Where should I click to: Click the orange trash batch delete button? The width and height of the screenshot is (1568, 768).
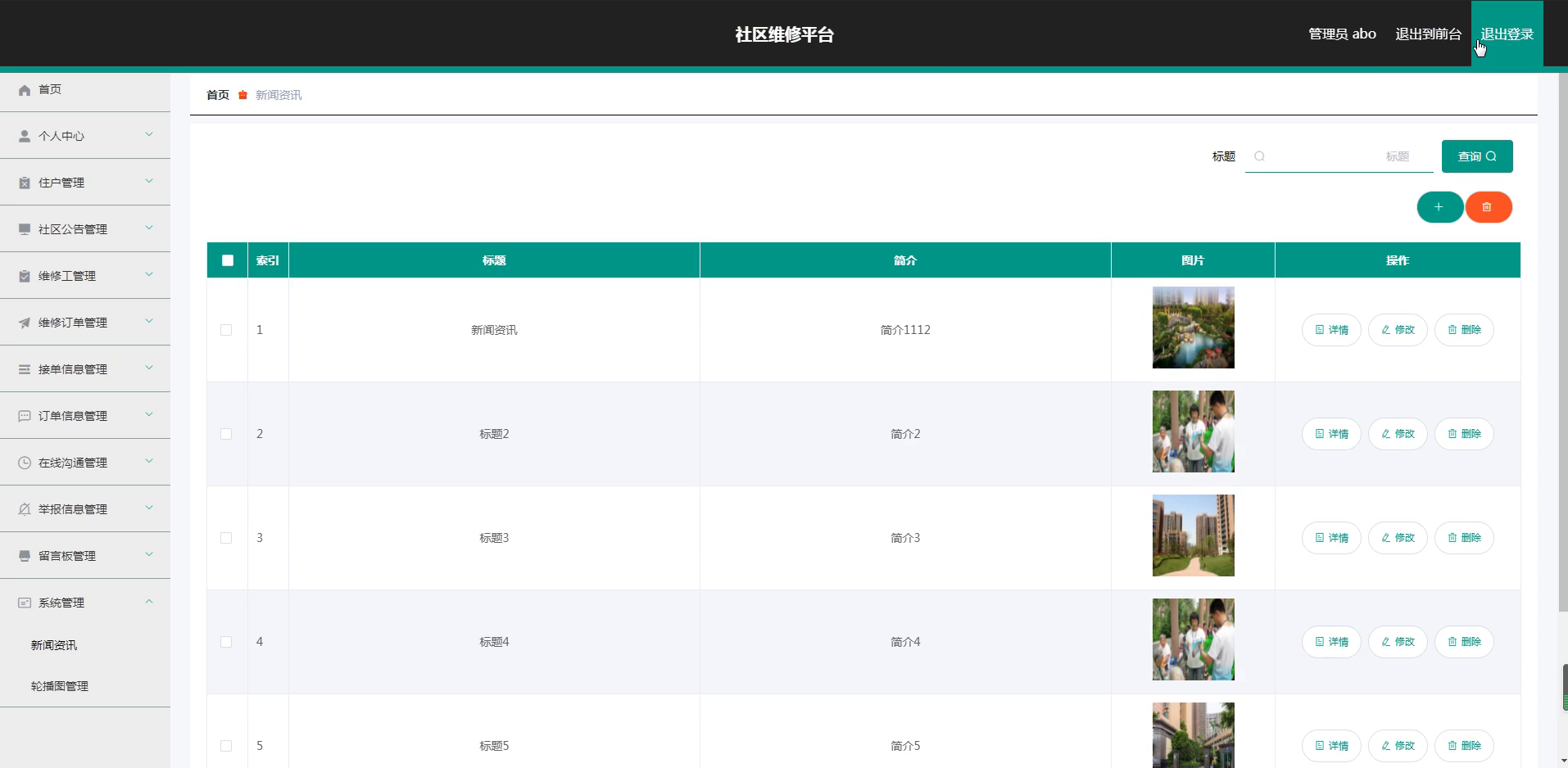pyautogui.click(x=1488, y=207)
